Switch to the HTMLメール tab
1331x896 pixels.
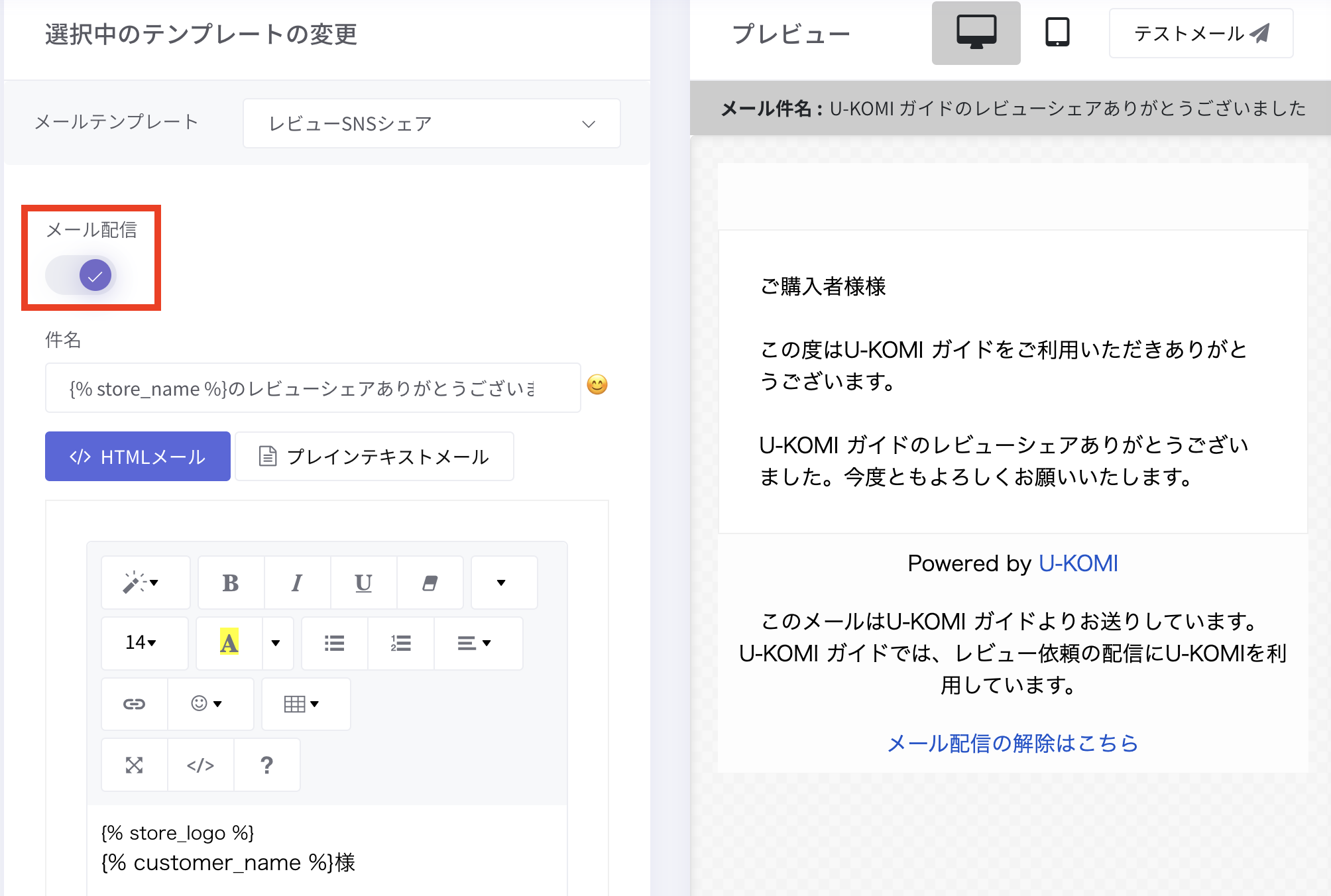138,457
